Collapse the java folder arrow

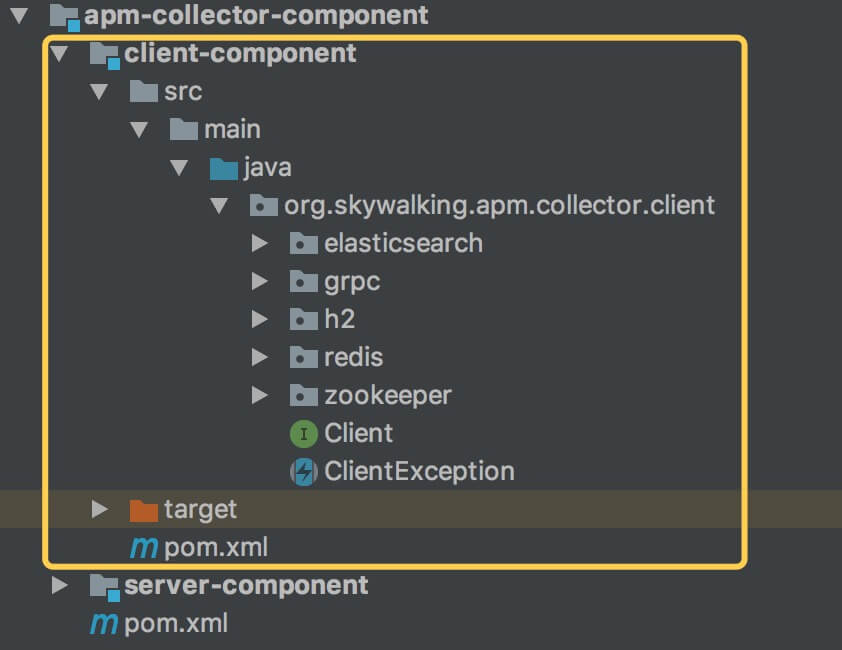click(179, 168)
